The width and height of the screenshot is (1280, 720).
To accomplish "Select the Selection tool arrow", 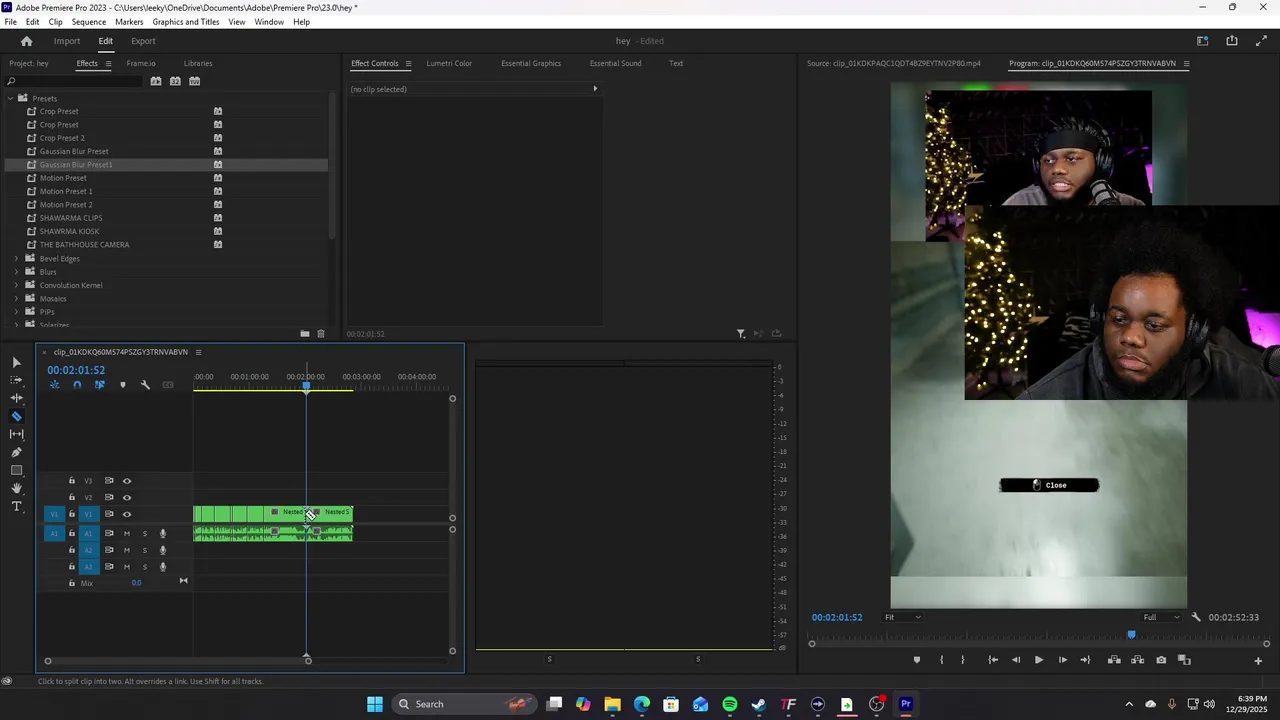I will (x=16, y=362).
